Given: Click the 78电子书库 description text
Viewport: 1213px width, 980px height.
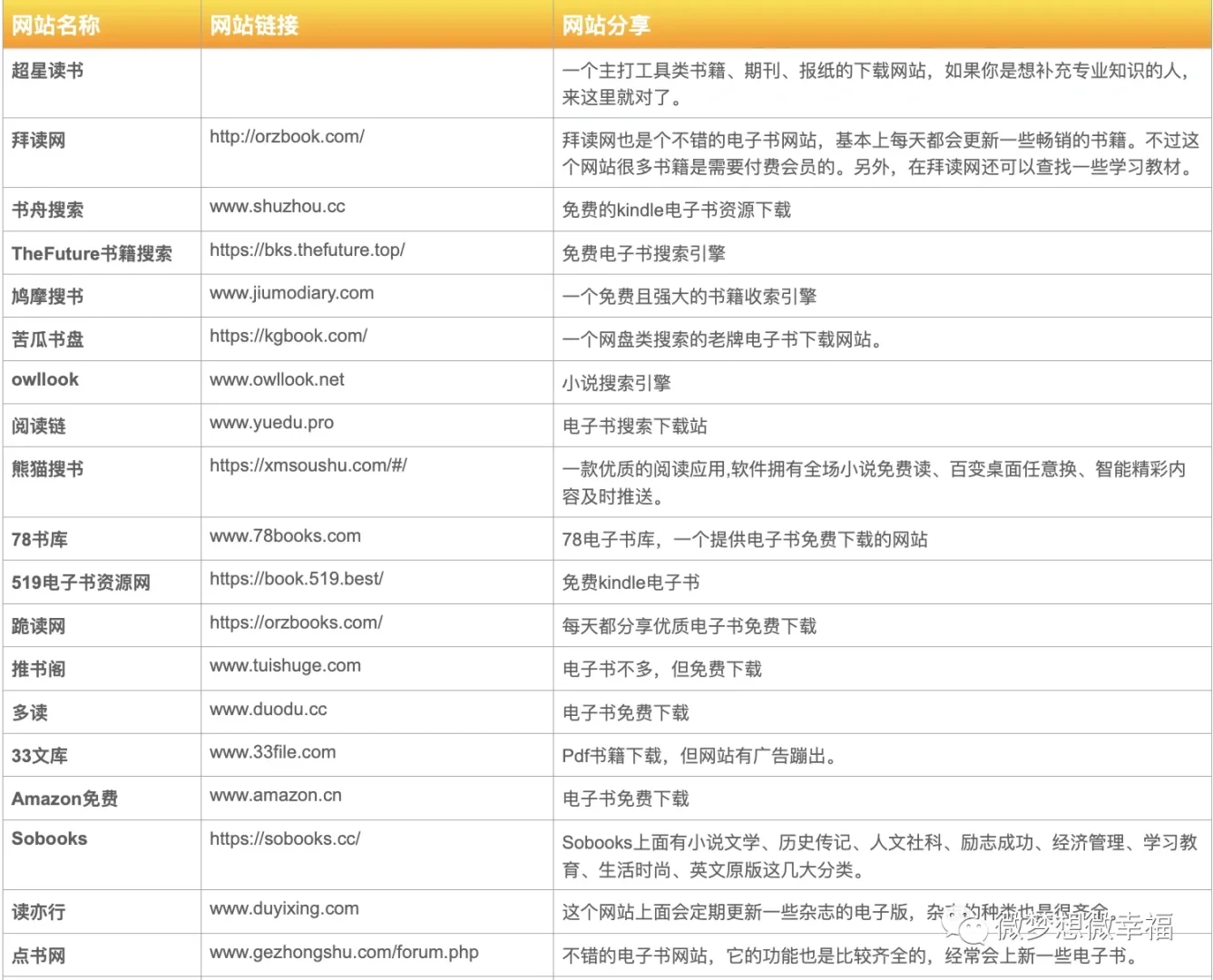Looking at the screenshot, I should pos(744,539).
